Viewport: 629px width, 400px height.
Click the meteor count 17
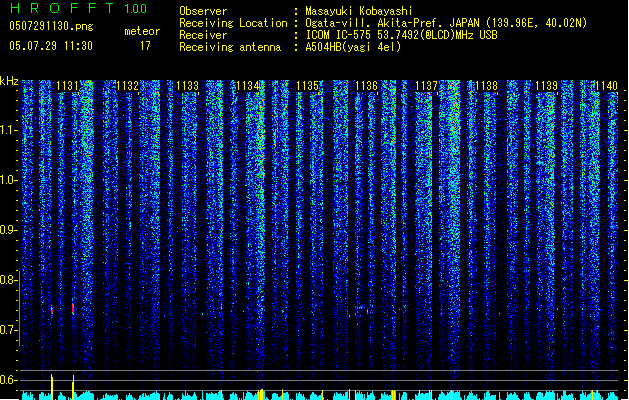pos(145,46)
